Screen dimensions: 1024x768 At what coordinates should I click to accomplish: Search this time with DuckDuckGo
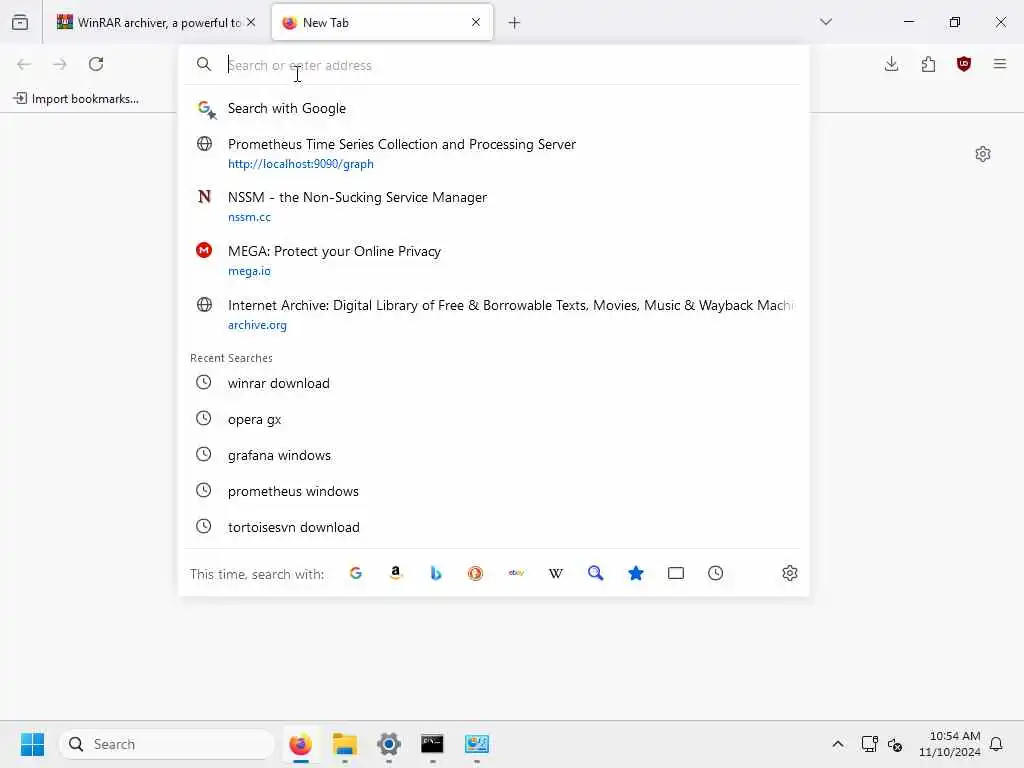coord(475,573)
